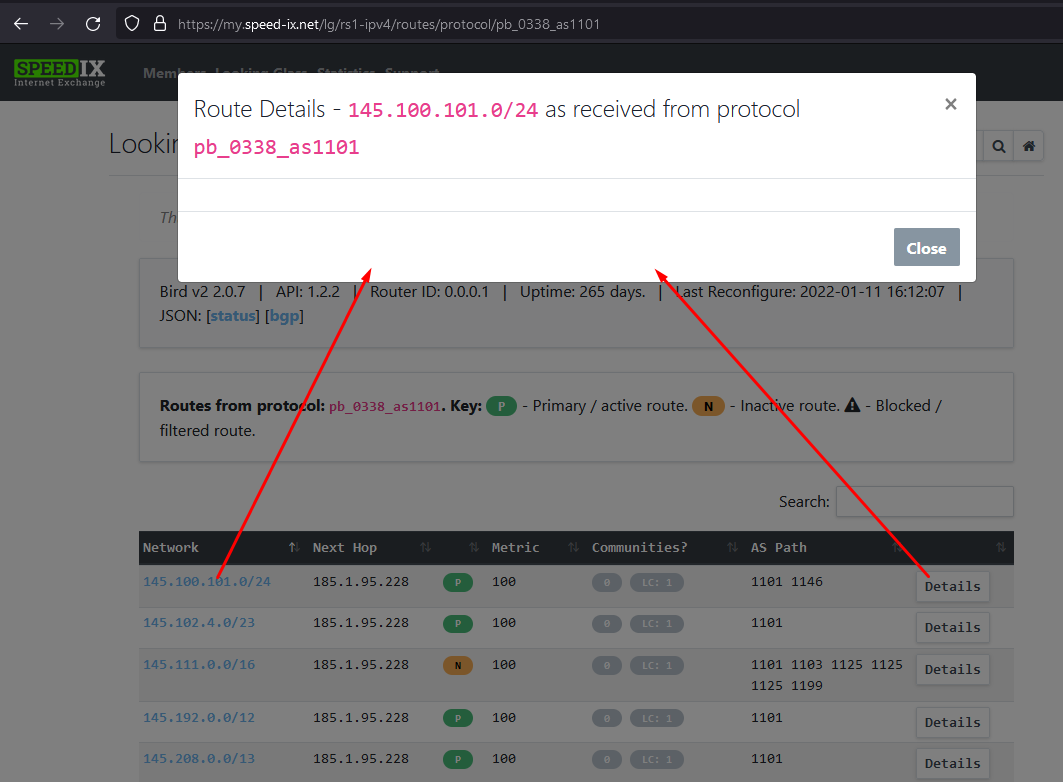Open network link 145.102.4.0/23
1063x782 pixels.
[x=199, y=622]
